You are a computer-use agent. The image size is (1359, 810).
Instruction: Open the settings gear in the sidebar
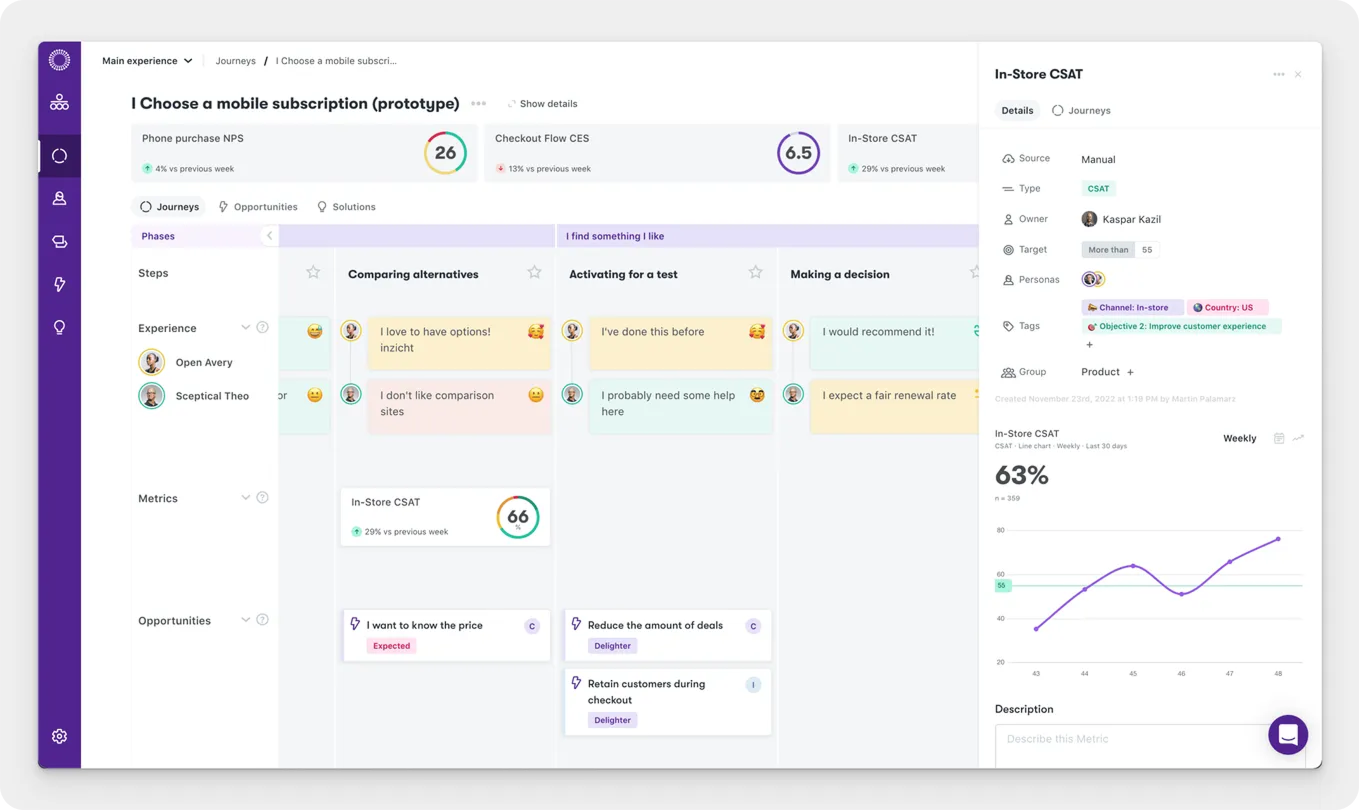click(59, 736)
